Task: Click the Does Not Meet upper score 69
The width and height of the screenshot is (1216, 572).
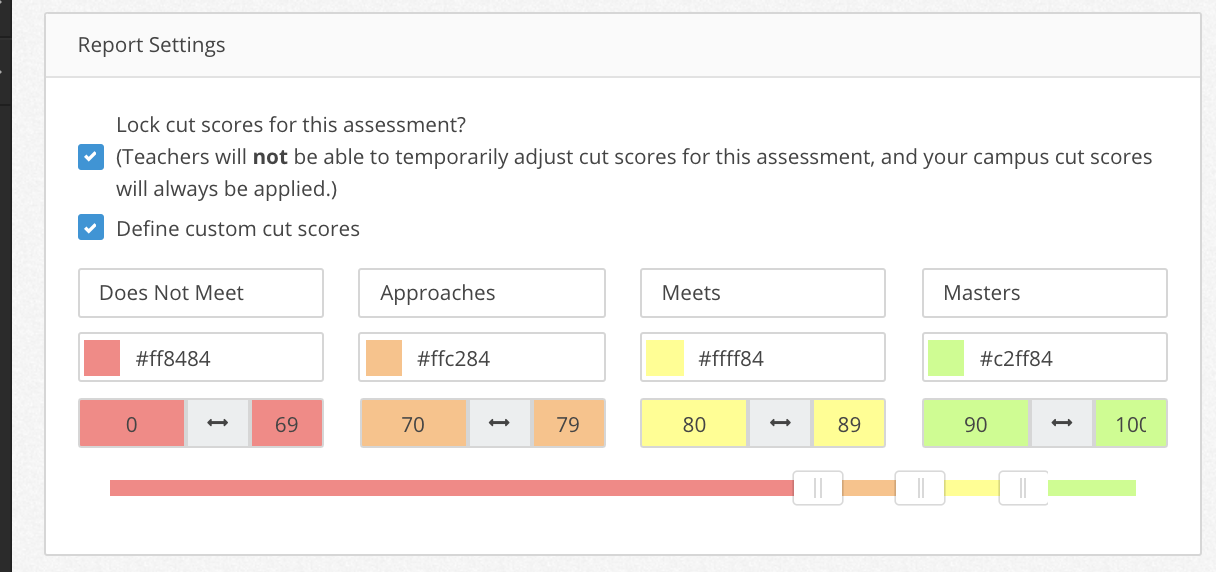Action: click(x=286, y=424)
